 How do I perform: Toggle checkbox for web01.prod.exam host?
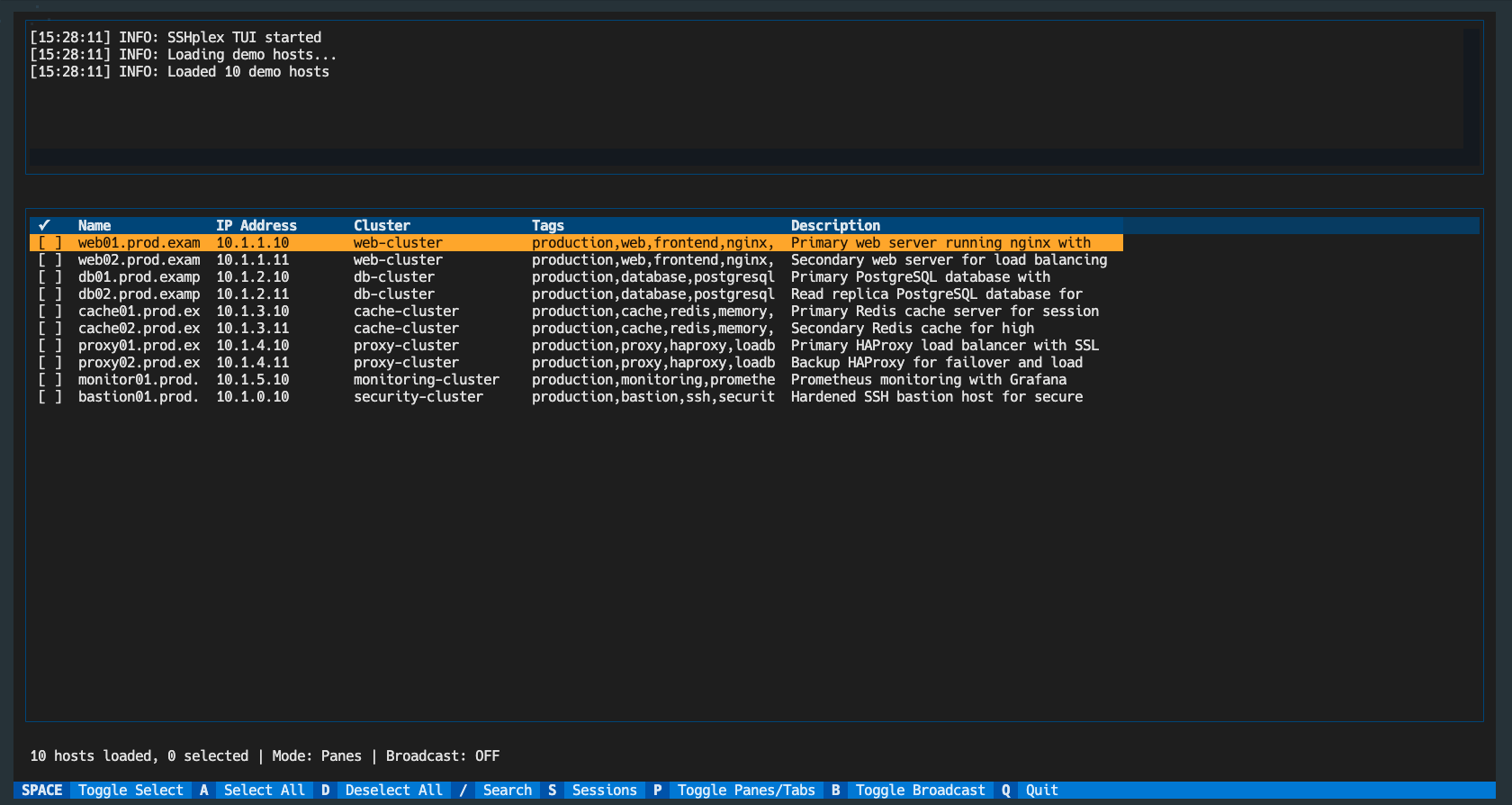point(49,243)
